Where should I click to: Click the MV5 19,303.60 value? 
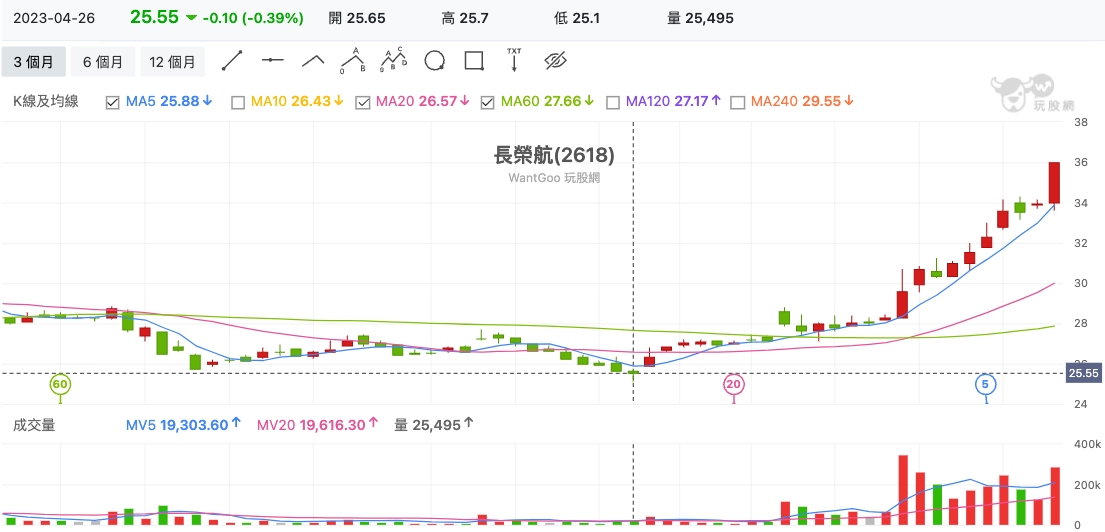(x=184, y=425)
